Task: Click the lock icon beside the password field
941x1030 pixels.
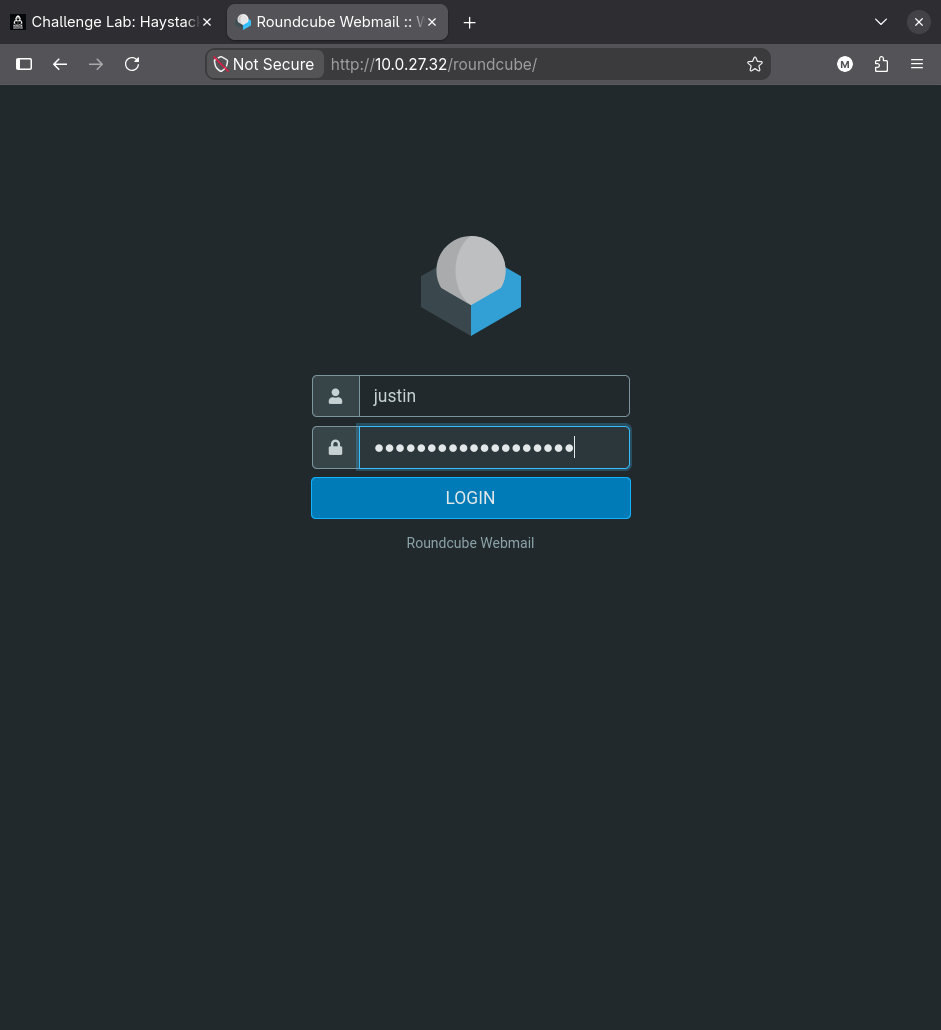Action: pyautogui.click(x=336, y=447)
